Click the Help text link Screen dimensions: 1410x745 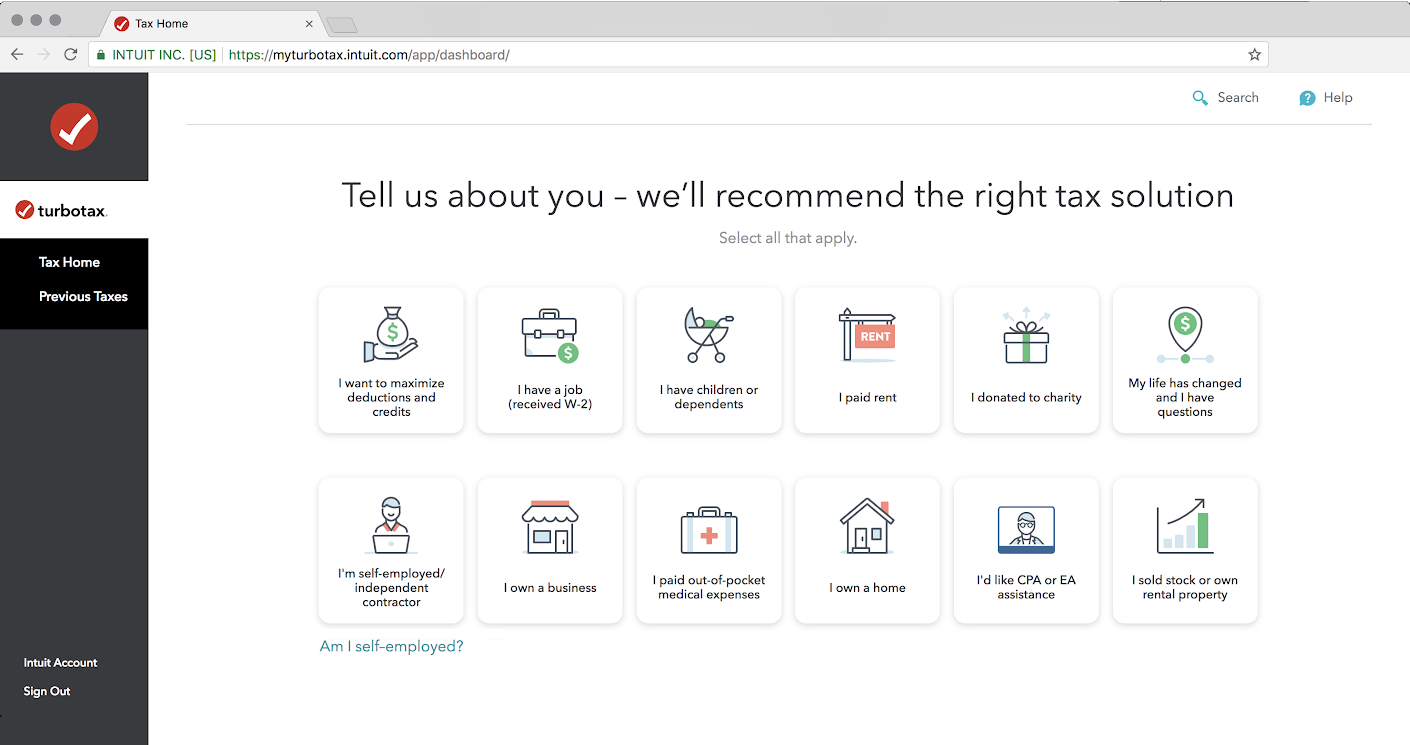point(1338,98)
